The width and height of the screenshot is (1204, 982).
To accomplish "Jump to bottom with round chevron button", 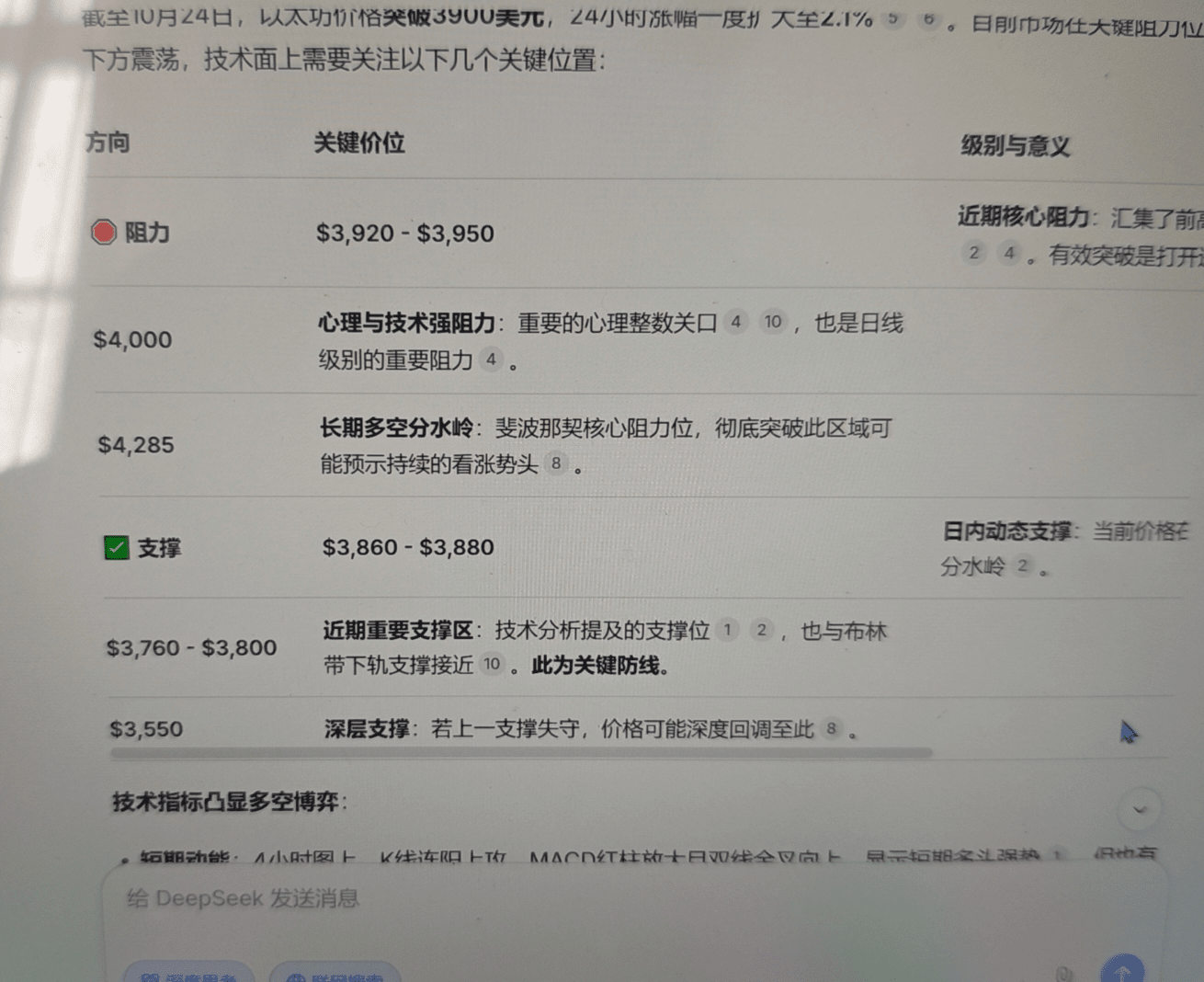I will point(1140,810).
